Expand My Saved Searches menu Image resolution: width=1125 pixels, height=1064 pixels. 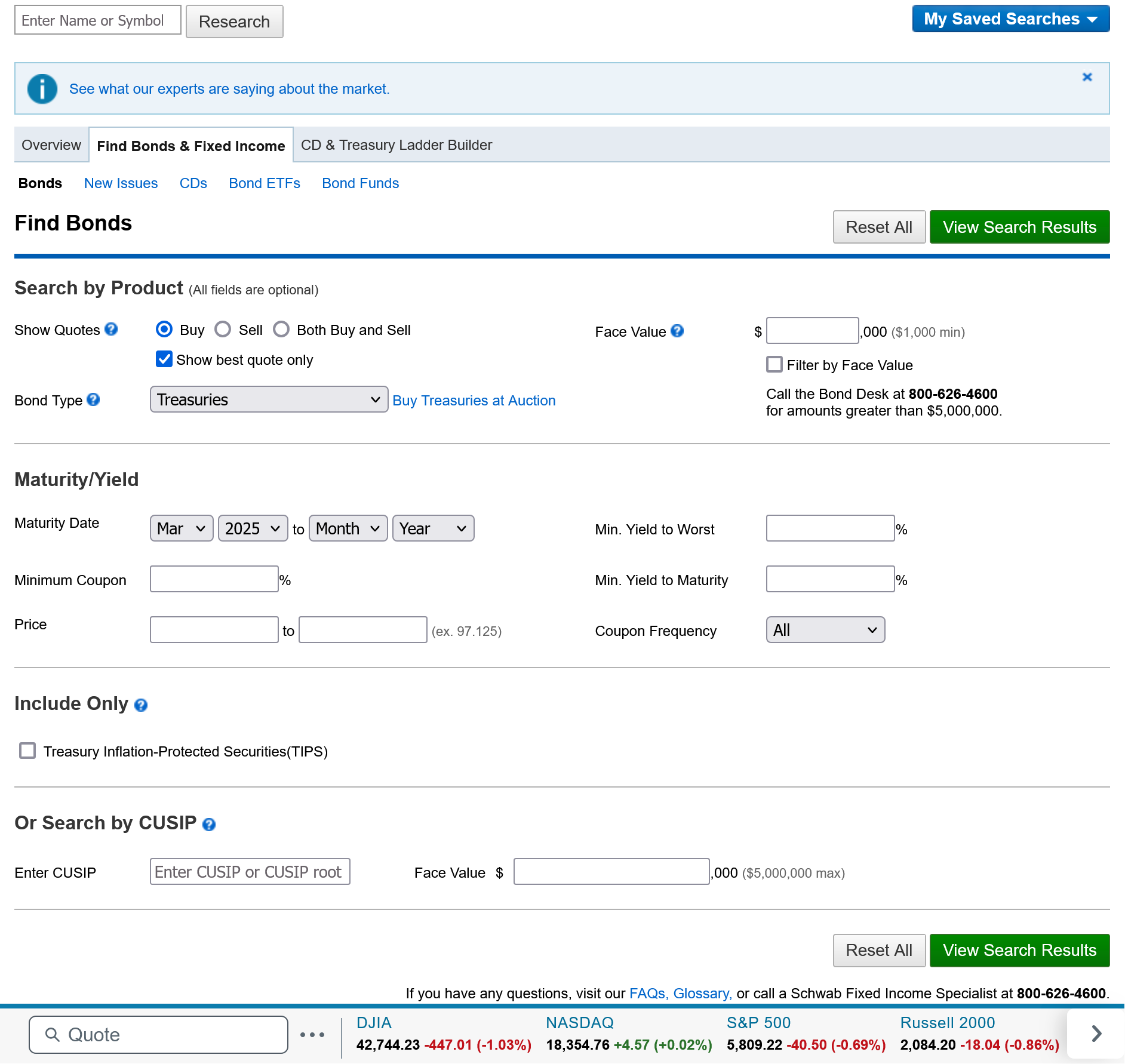pos(1011,19)
